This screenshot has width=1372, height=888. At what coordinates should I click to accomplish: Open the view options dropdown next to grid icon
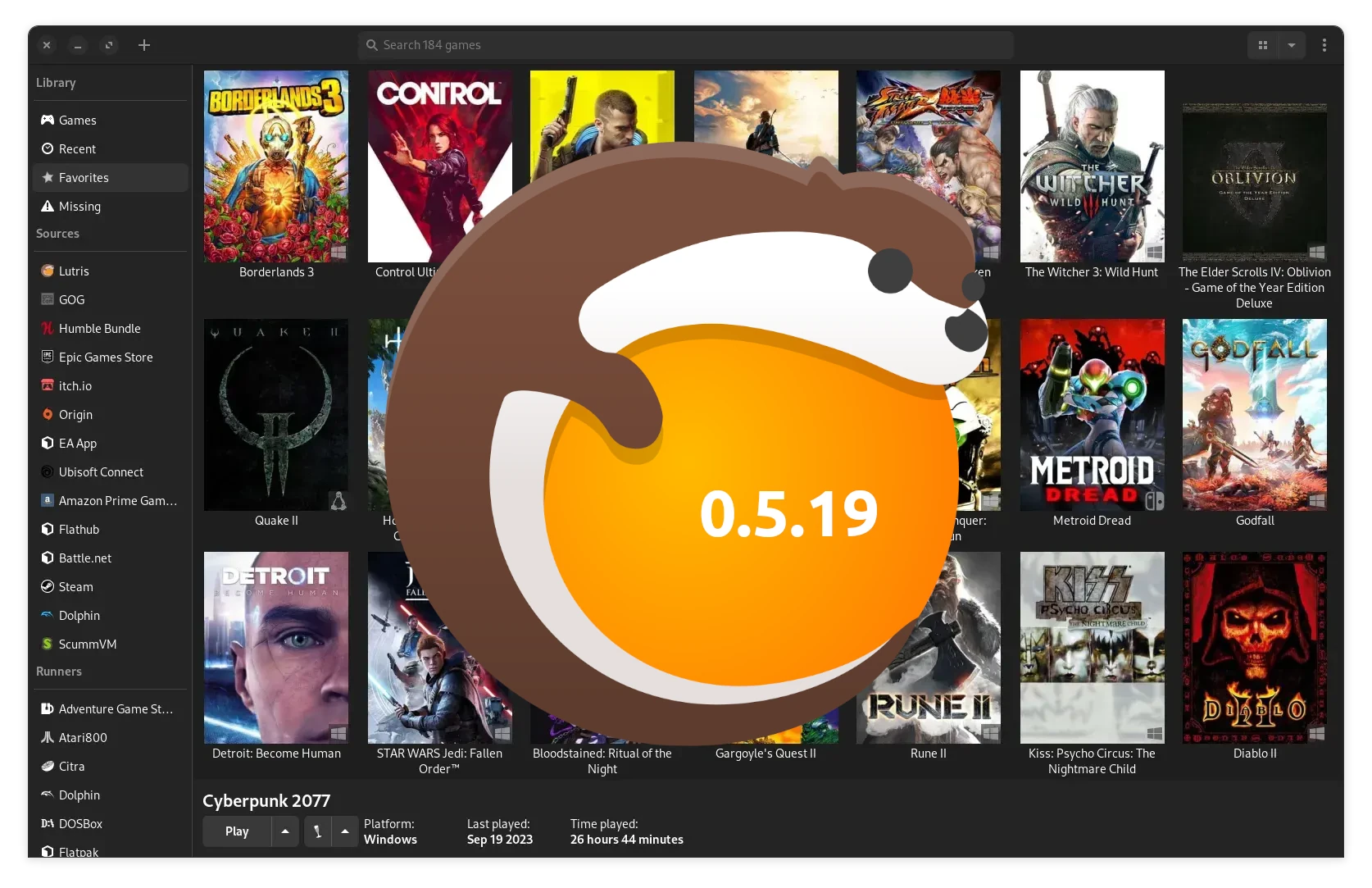coord(1292,45)
